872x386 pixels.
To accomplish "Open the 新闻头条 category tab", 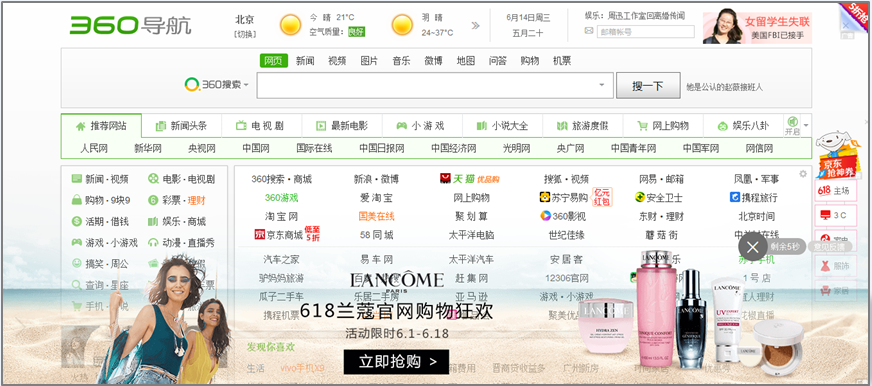I will [x=181, y=126].
